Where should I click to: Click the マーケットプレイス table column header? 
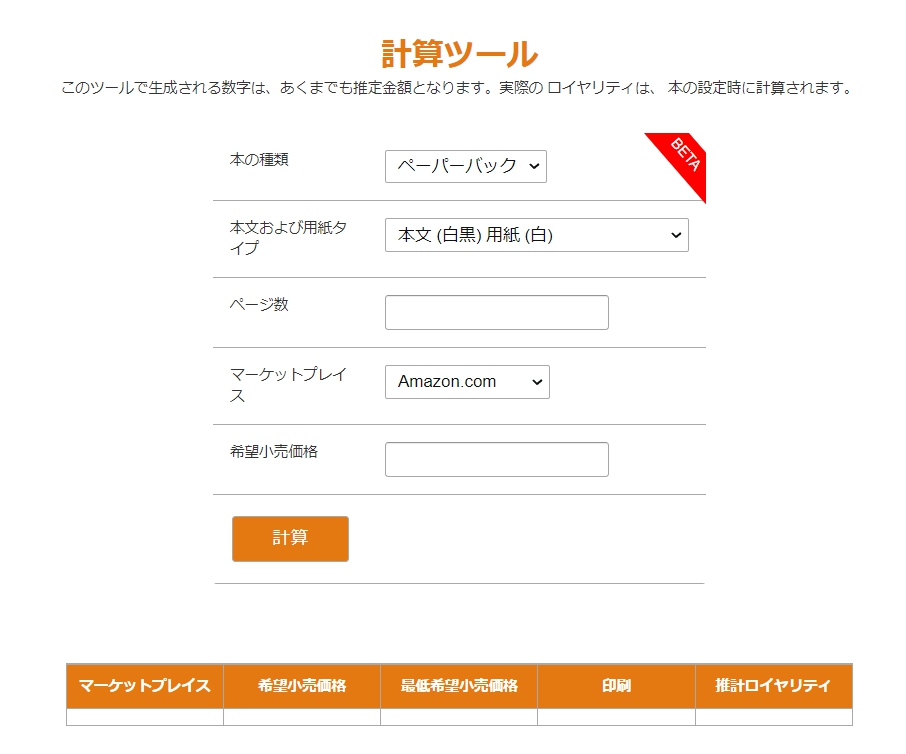[x=145, y=686]
